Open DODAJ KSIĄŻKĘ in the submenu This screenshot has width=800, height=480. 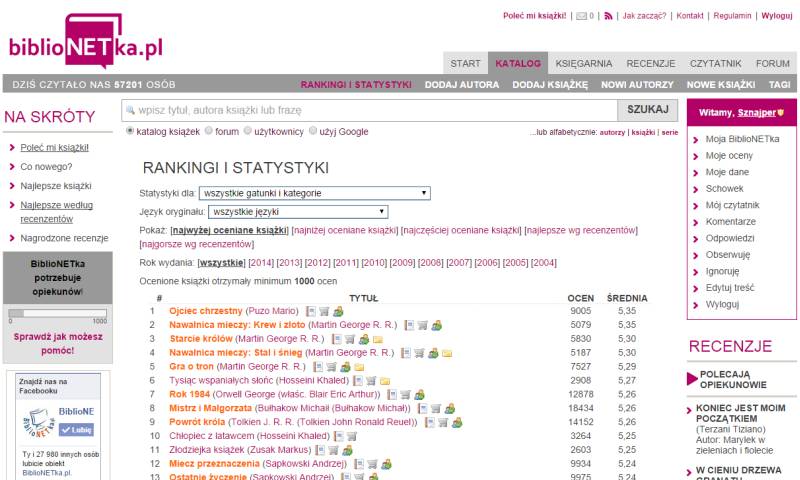point(550,85)
